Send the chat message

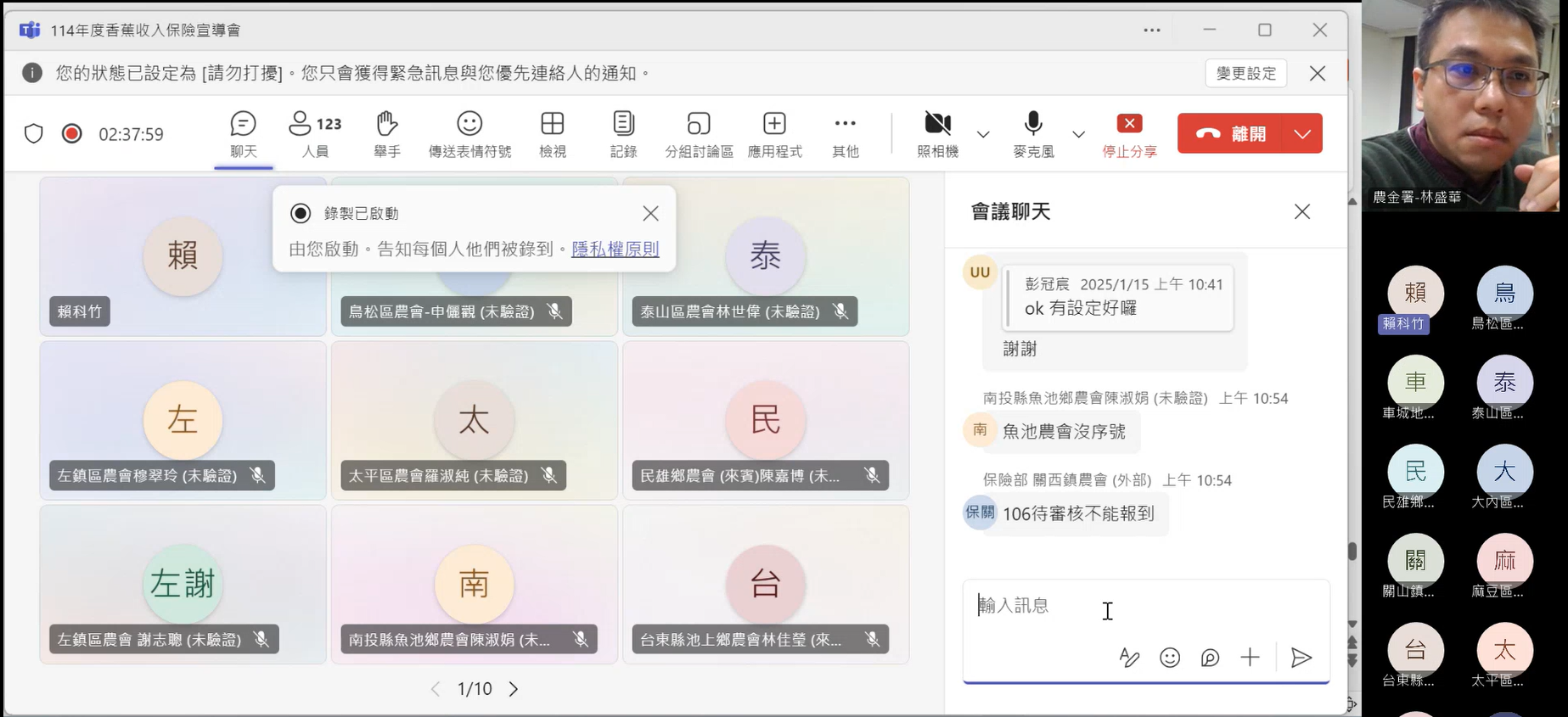tap(1301, 658)
